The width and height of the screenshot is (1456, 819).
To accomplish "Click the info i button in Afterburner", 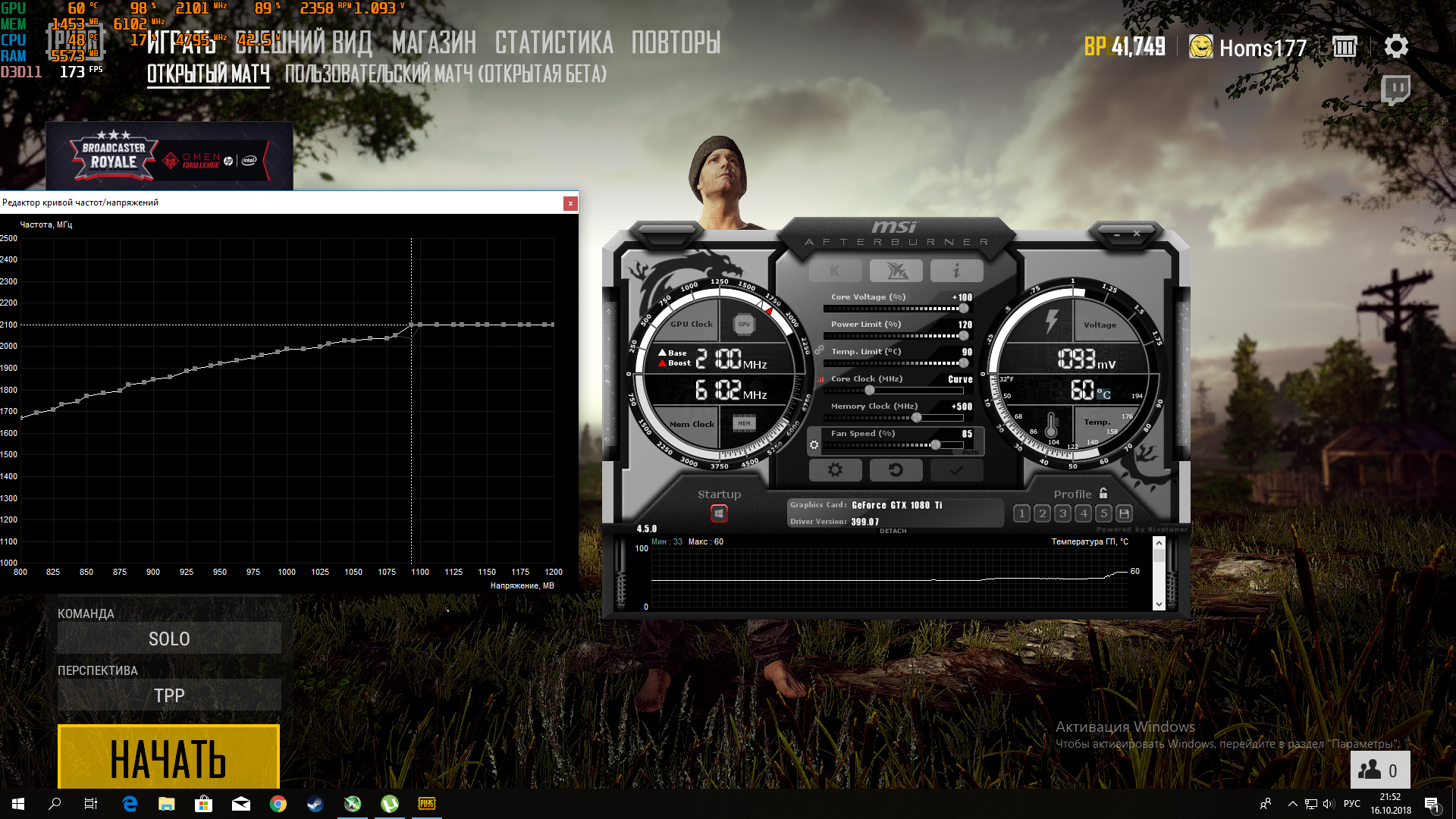I will pyautogui.click(x=956, y=271).
